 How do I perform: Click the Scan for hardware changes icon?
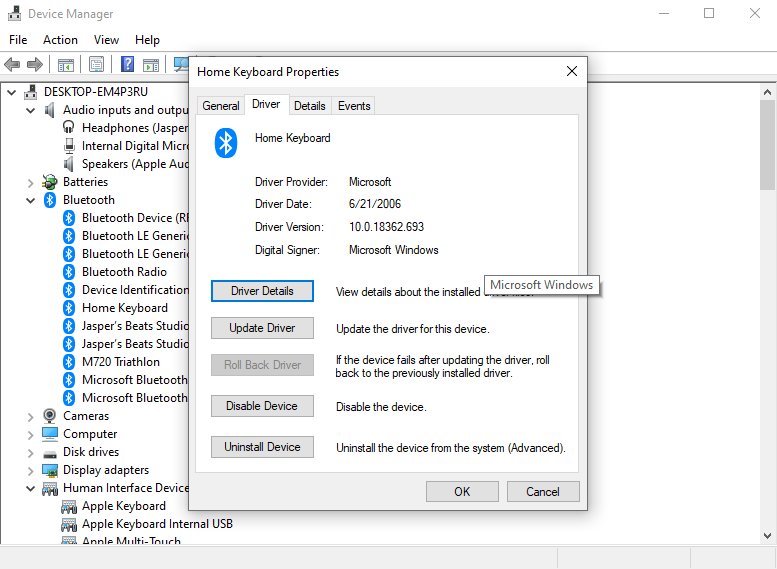[x=180, y=64]
